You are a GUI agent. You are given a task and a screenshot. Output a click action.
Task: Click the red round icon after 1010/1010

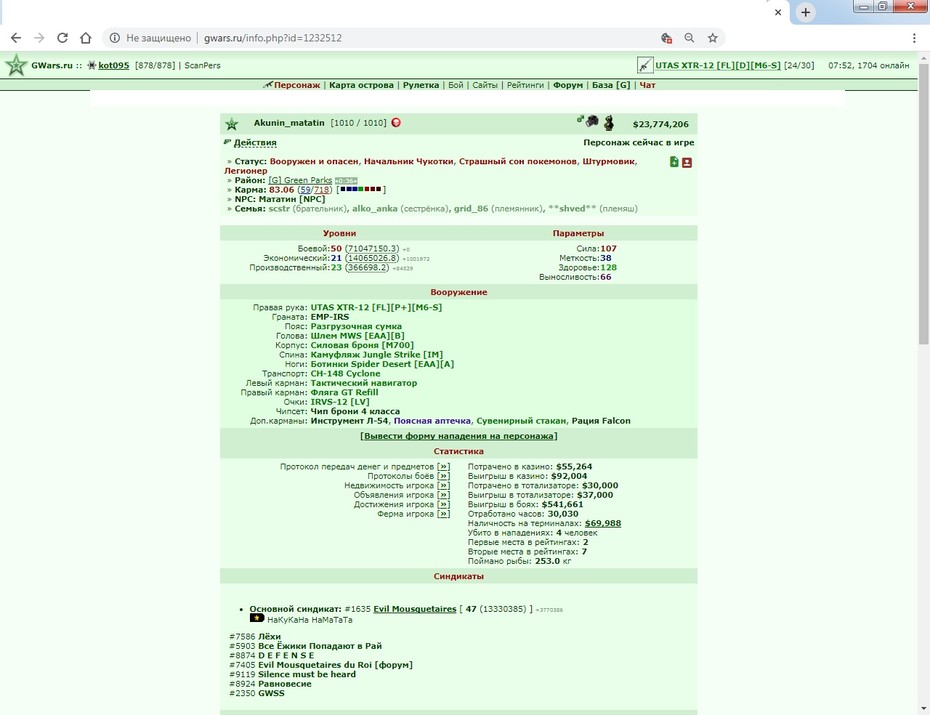[396, 123]
